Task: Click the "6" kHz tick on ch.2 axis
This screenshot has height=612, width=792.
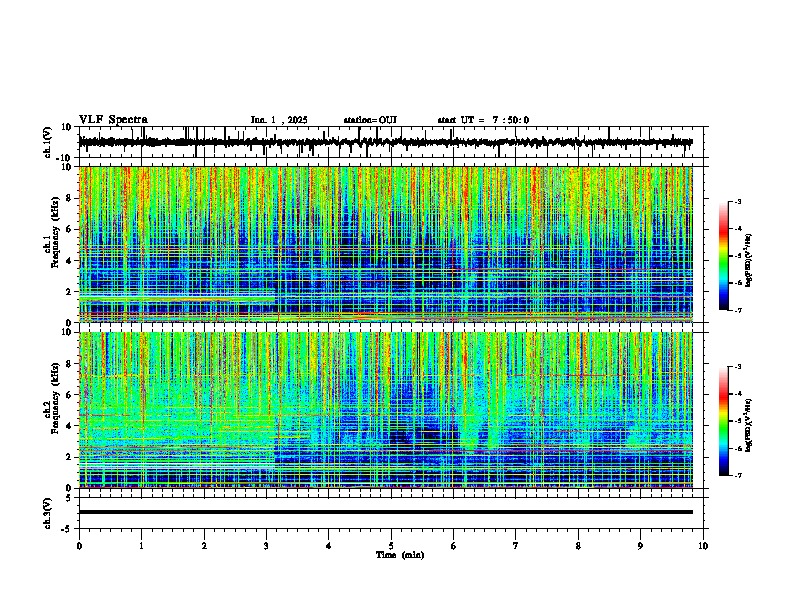Action: (x=69, y=394)
